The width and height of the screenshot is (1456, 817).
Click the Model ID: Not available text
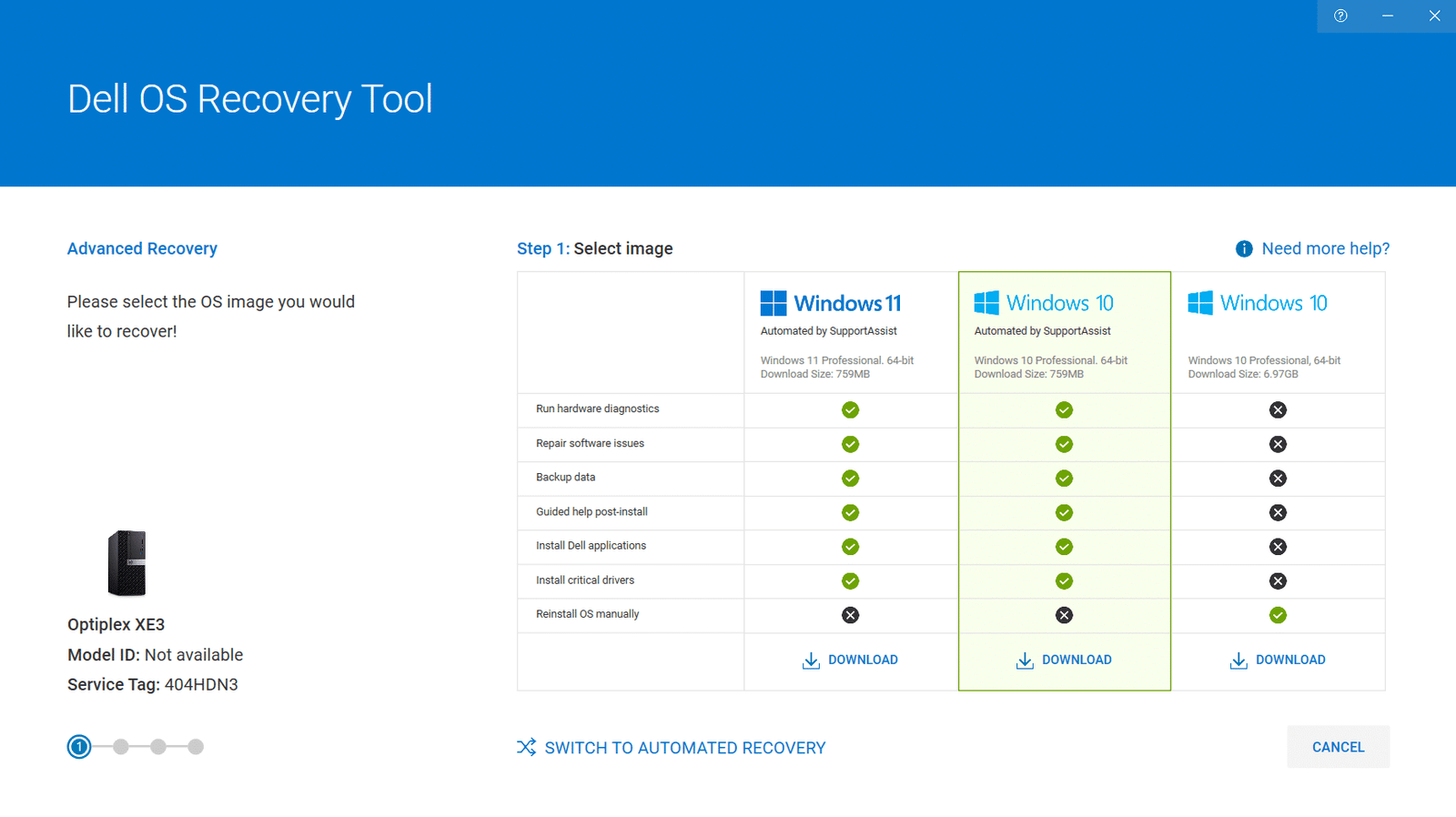pos(155,654)
